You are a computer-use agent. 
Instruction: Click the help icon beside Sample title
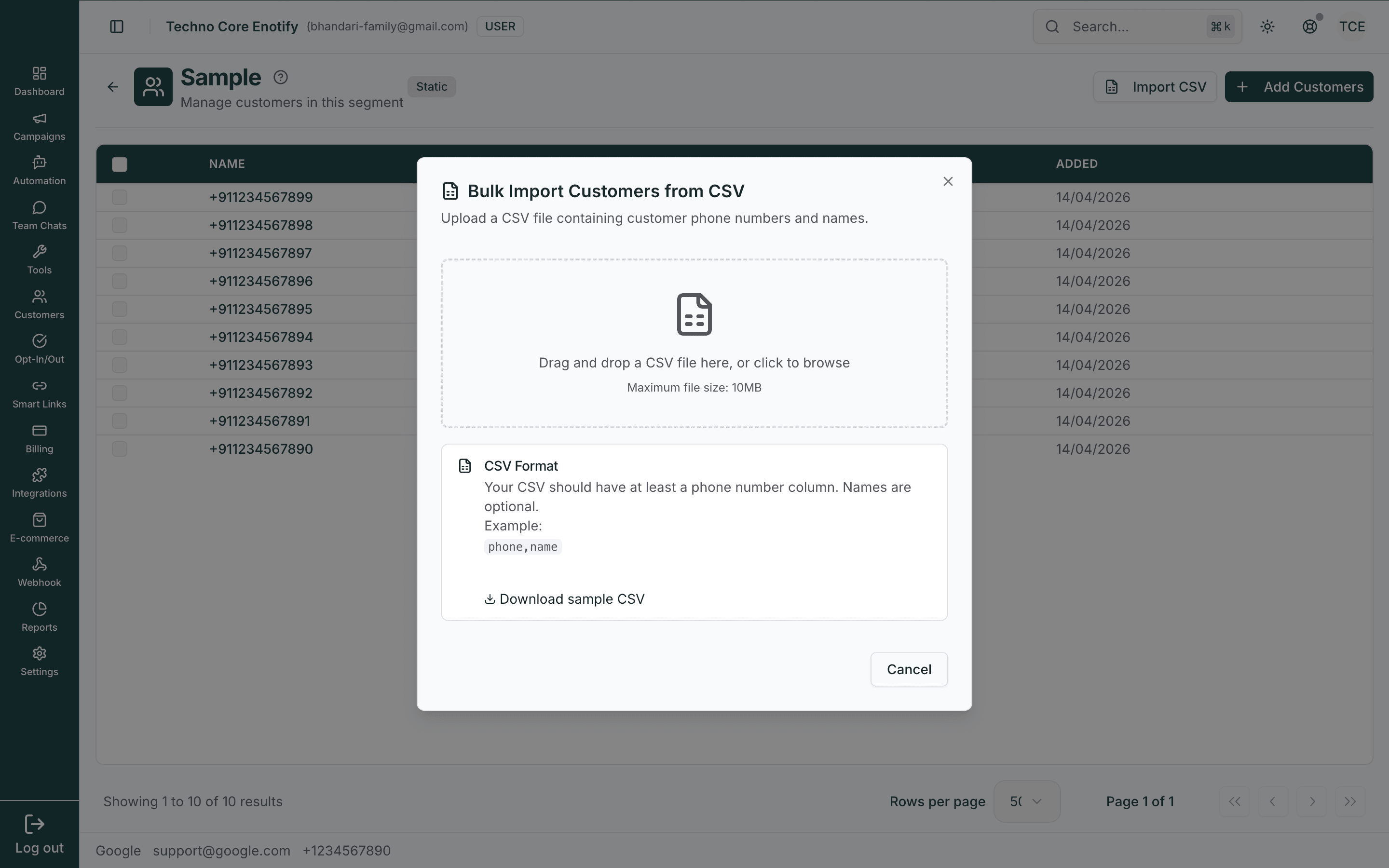point(281,77)
